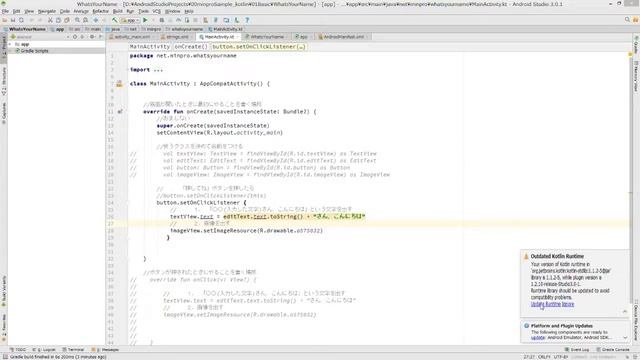The image size is (640, 360).
Task: Open the Build Variants side tool window
Action: 4,291
